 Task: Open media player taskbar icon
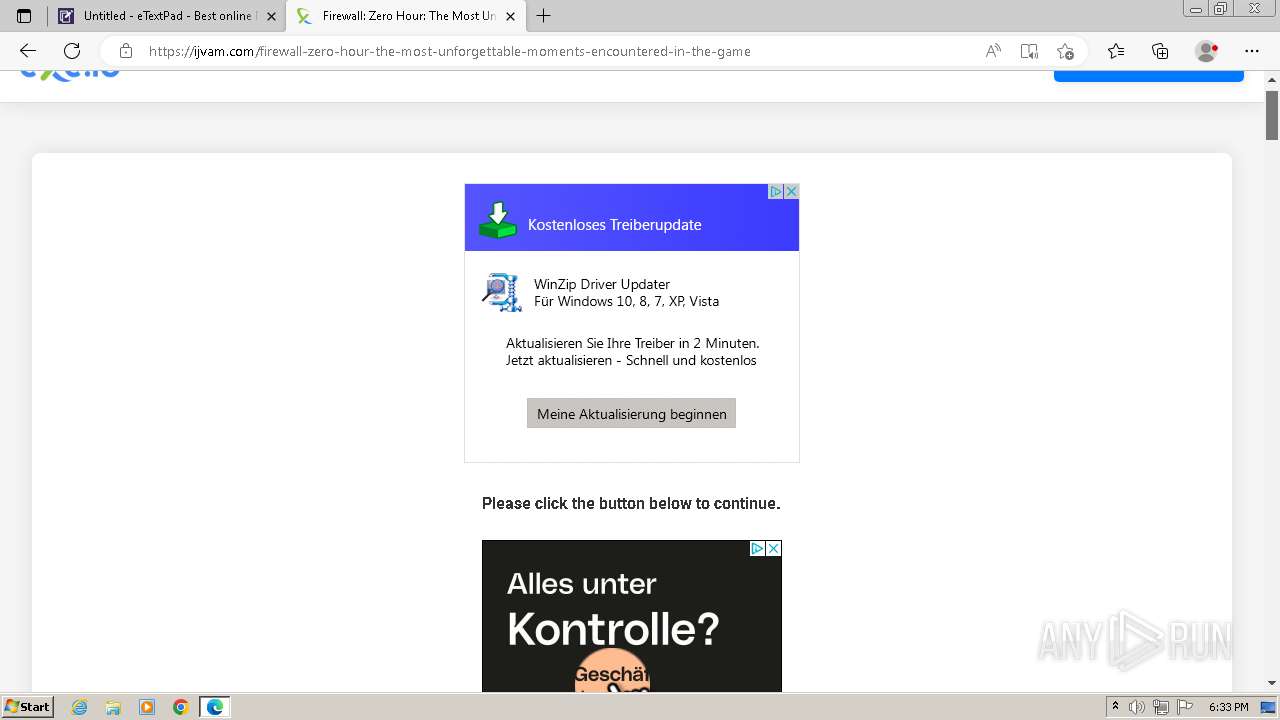[x=147, y=707]
